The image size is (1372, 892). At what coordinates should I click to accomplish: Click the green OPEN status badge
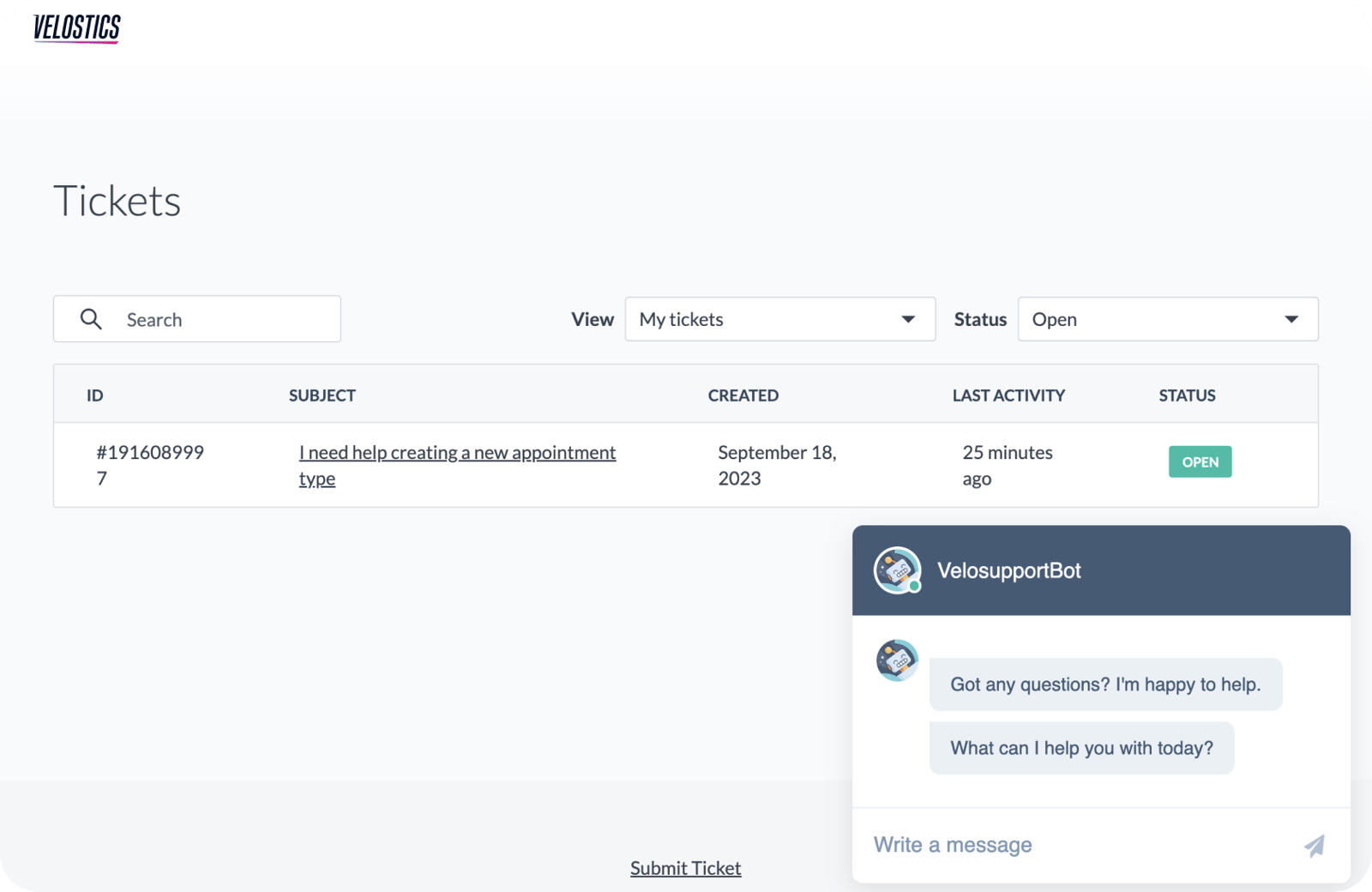tap(1200, 461)
